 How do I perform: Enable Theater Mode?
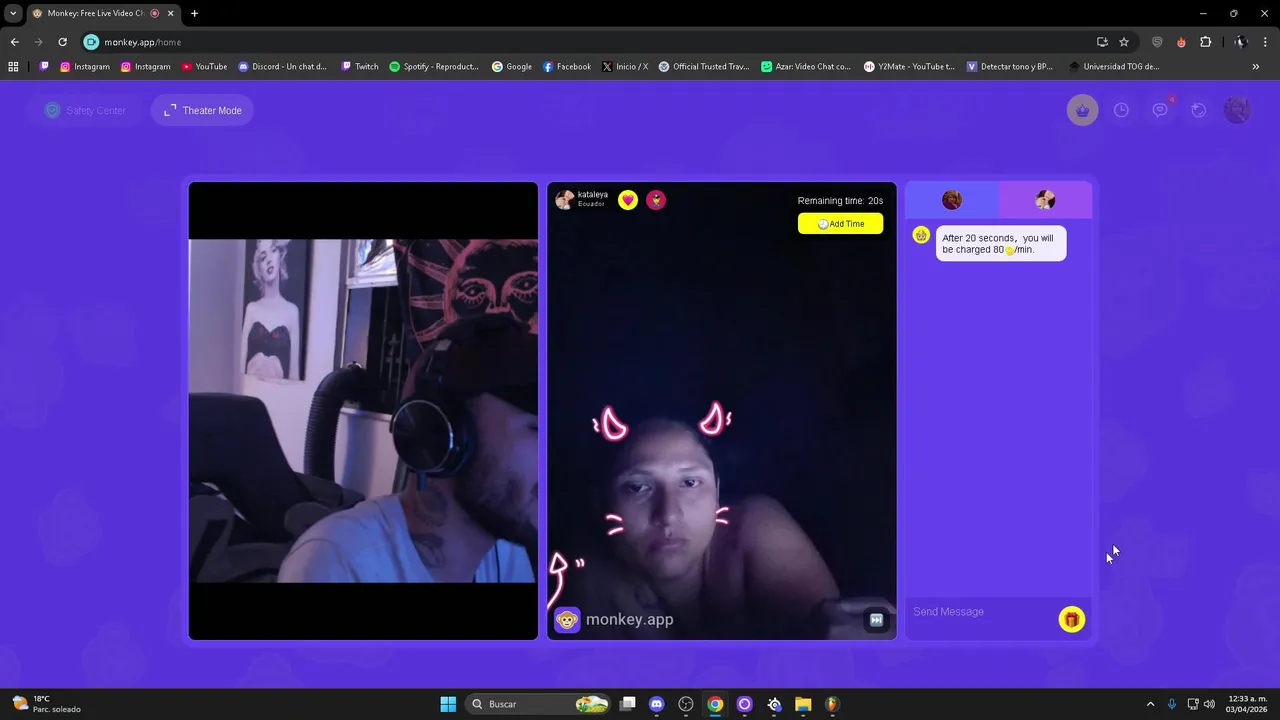[x=203, y=111]
